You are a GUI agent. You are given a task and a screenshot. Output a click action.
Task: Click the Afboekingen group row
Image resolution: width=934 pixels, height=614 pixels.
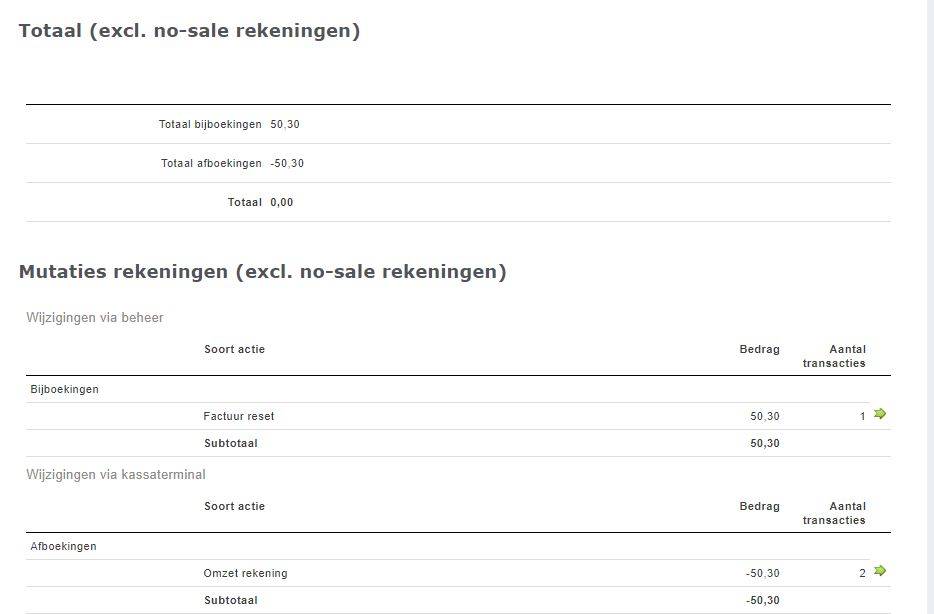click(x=458, y=546)
